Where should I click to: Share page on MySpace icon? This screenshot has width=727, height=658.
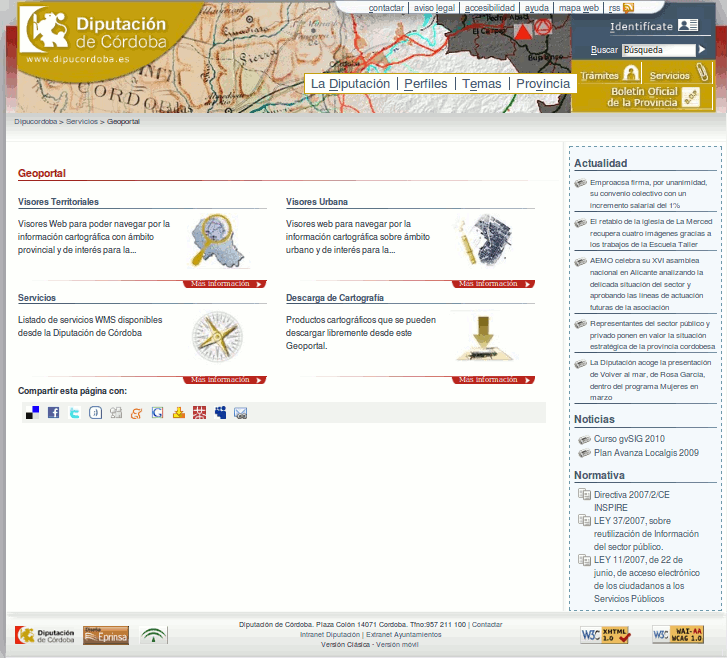click(220, 413)
